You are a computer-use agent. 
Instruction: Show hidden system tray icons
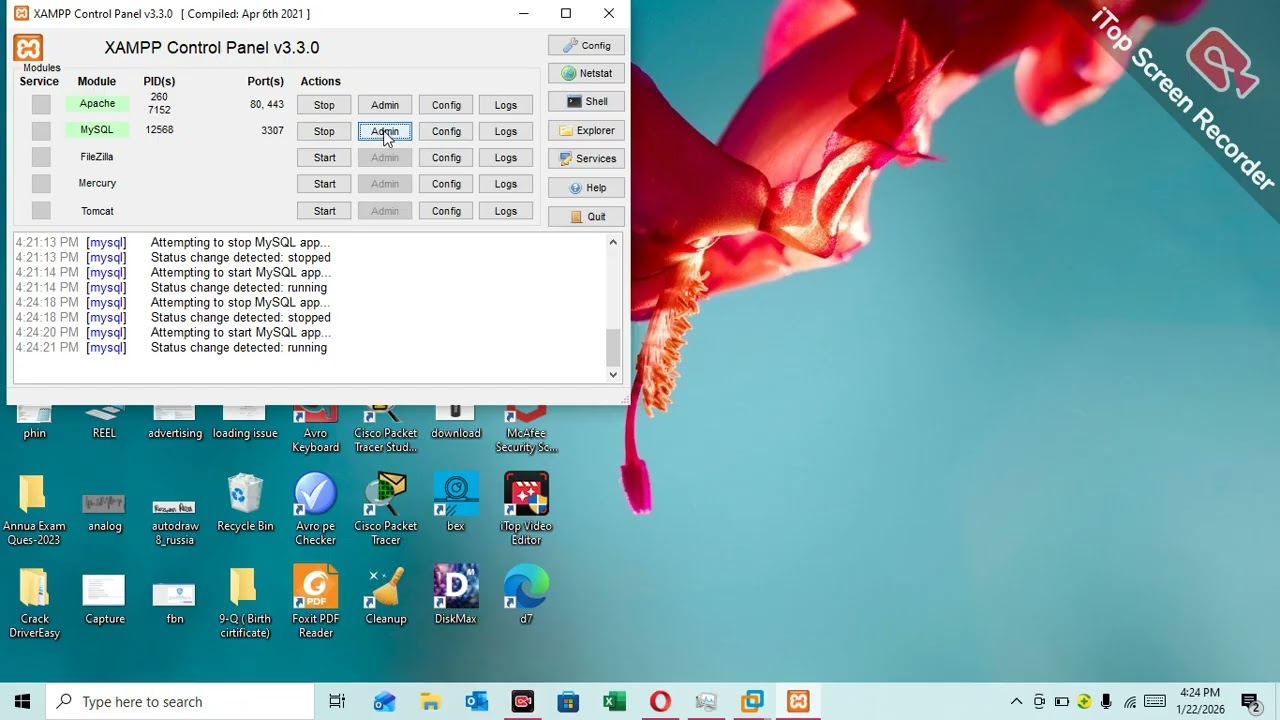(1016, 702)
